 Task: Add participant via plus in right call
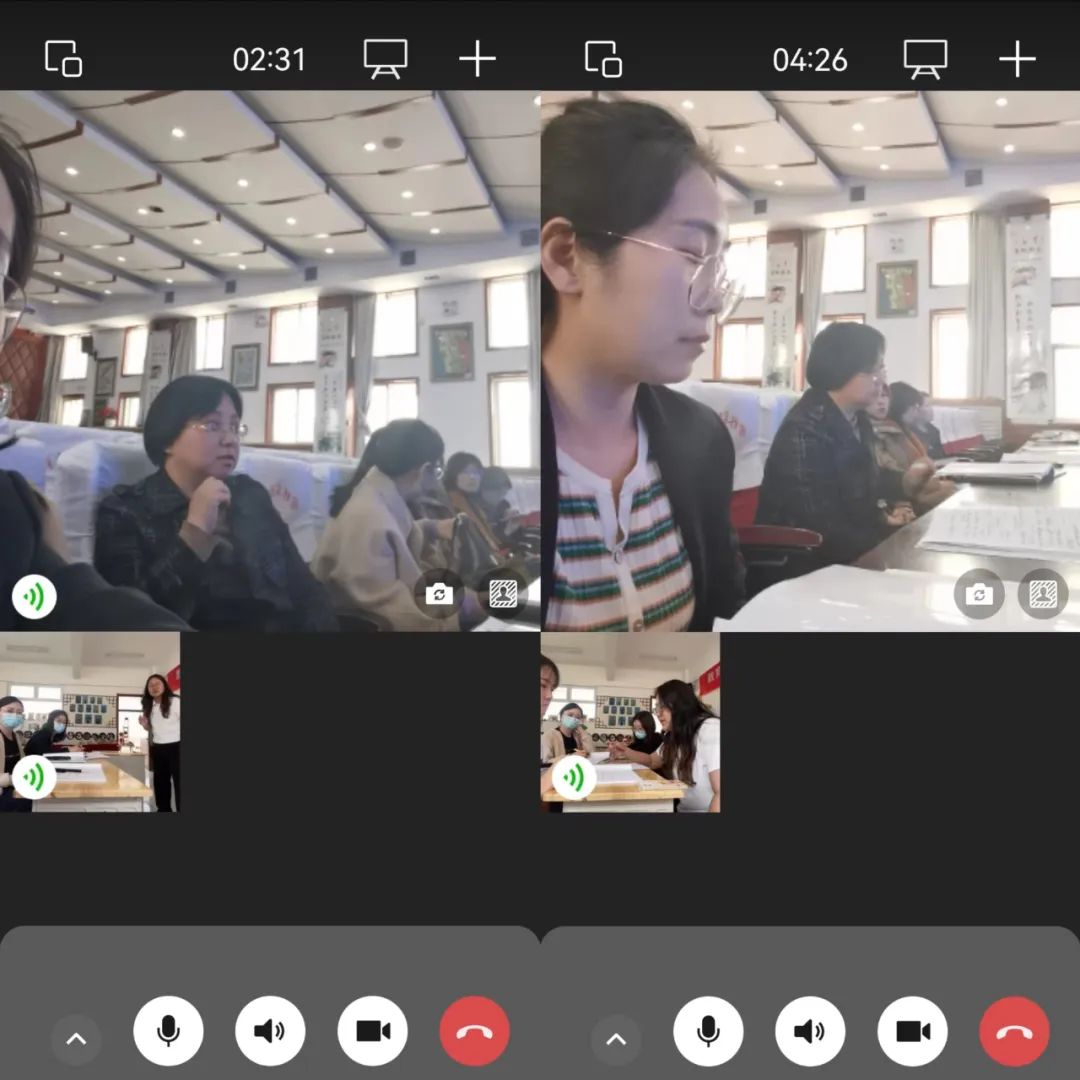coord(1017,59)
